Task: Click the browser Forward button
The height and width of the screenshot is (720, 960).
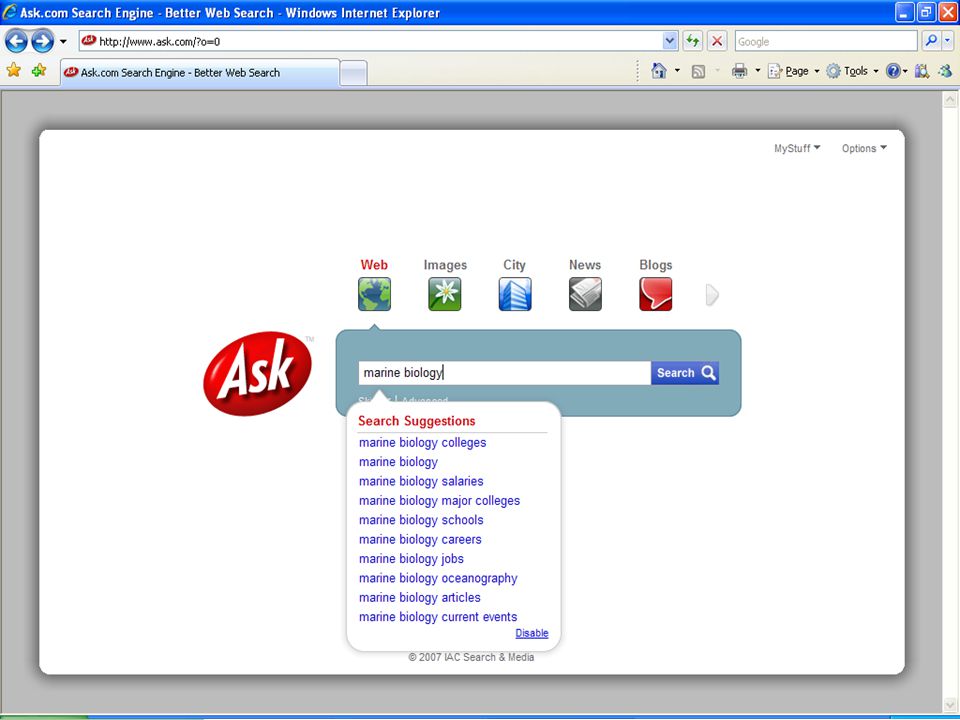Action: (x=42, y=42)
